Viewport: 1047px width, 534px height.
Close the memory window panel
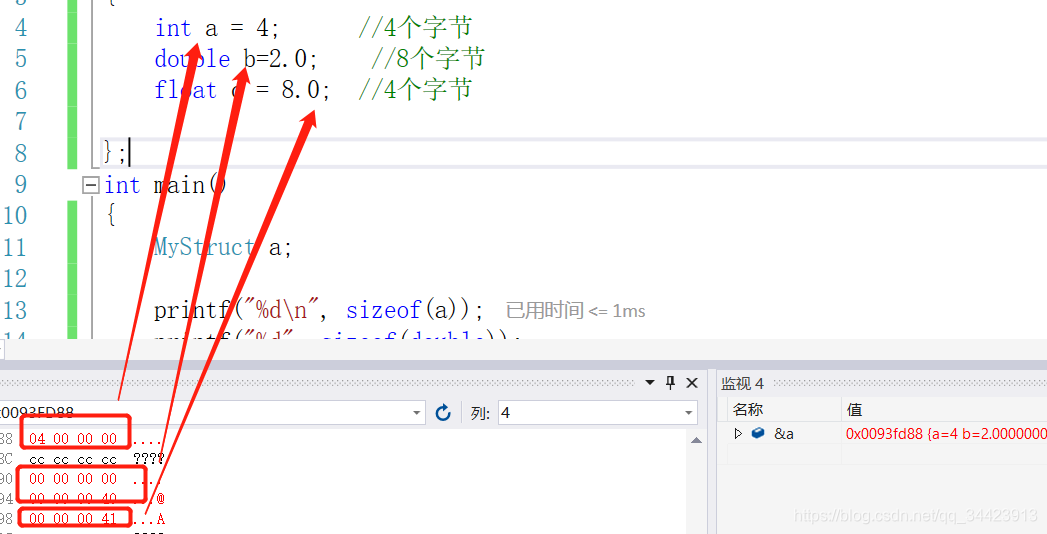pyautogui.click(x=692, y=382)
